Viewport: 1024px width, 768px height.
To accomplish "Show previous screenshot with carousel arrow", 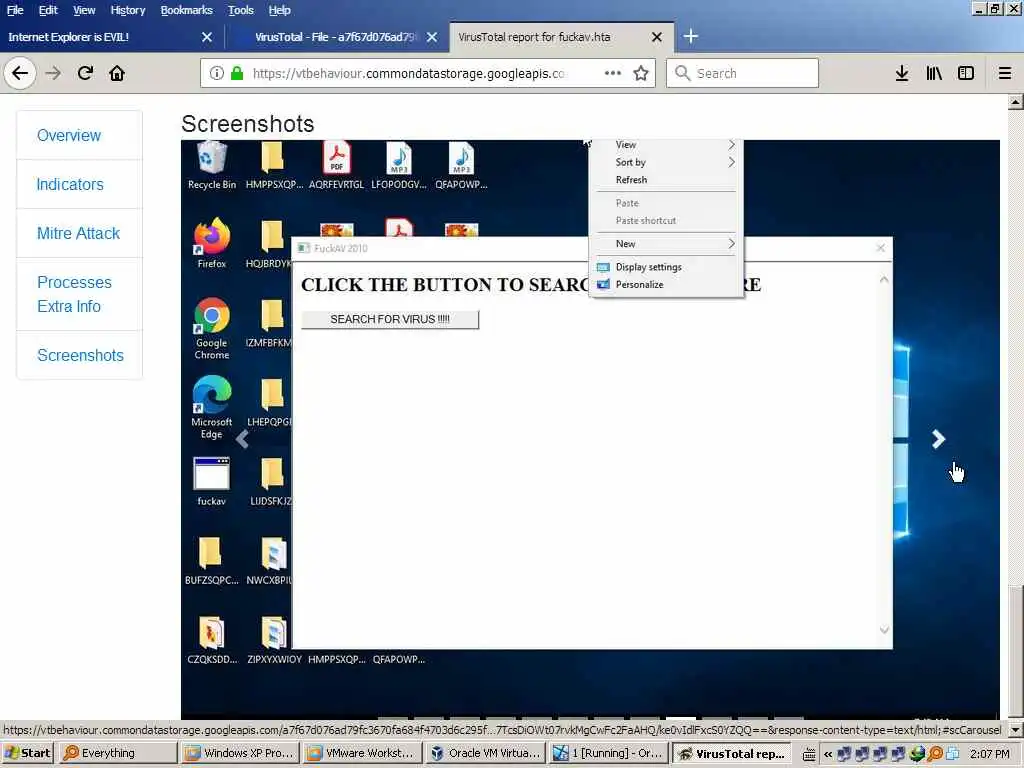I will (x=242, y=439).
